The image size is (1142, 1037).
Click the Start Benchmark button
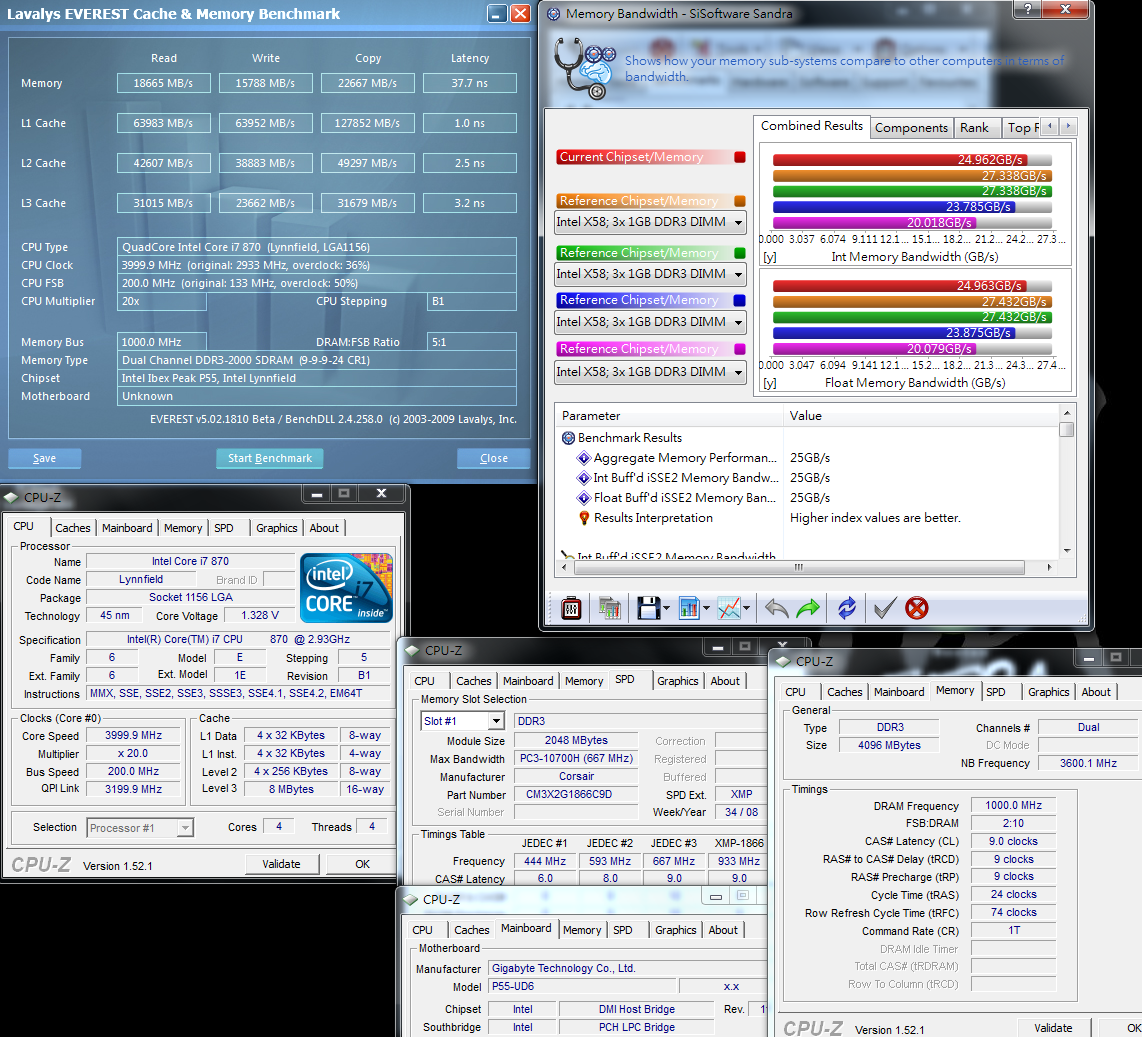click(x=269, y=458)
